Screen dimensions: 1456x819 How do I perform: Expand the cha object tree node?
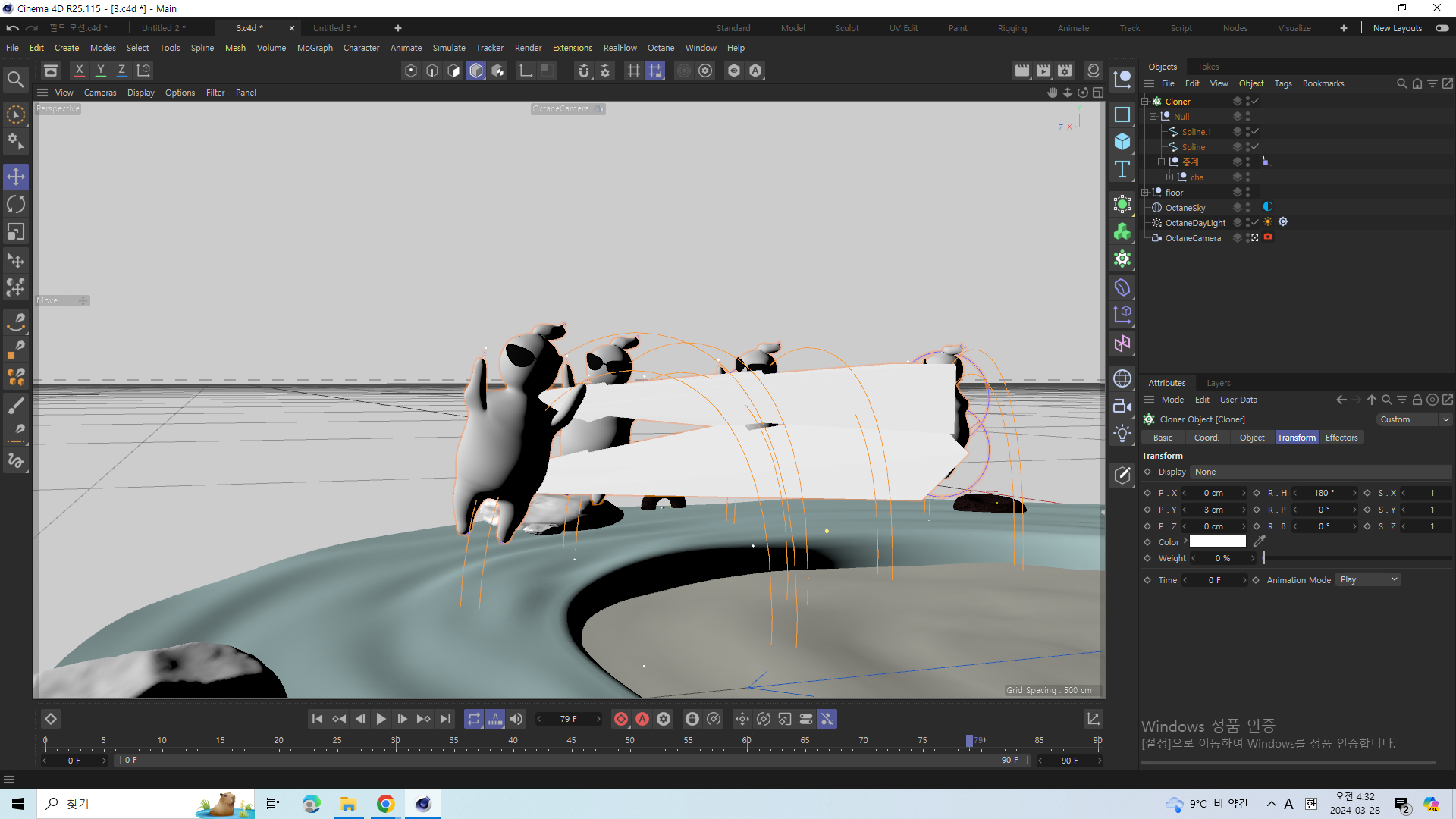point(1170,177)
